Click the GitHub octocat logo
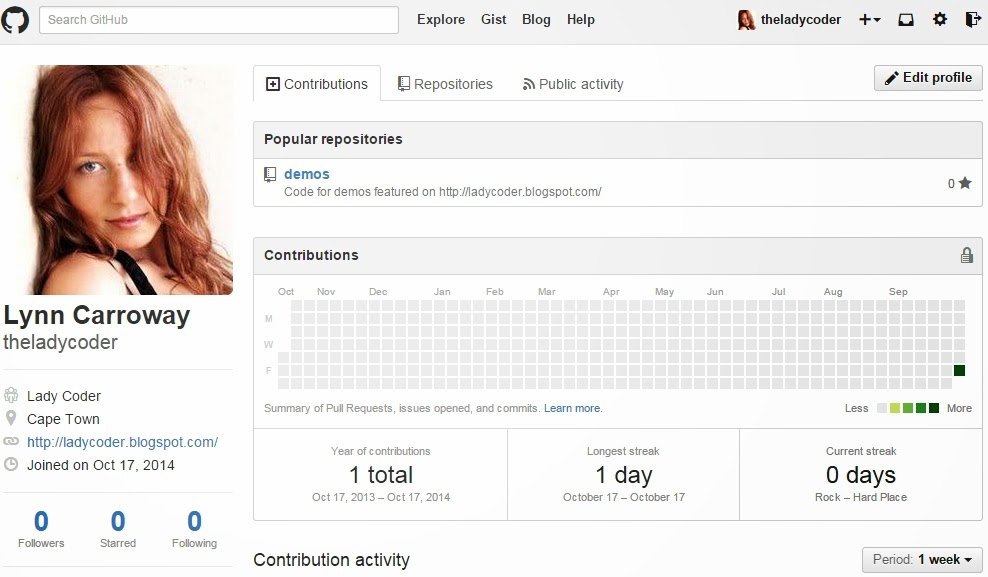 (16, 19)
